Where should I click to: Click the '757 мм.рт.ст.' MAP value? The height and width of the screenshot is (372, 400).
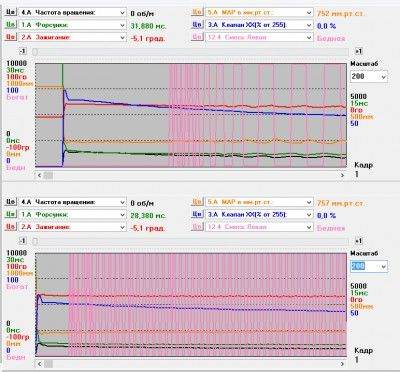340,203
